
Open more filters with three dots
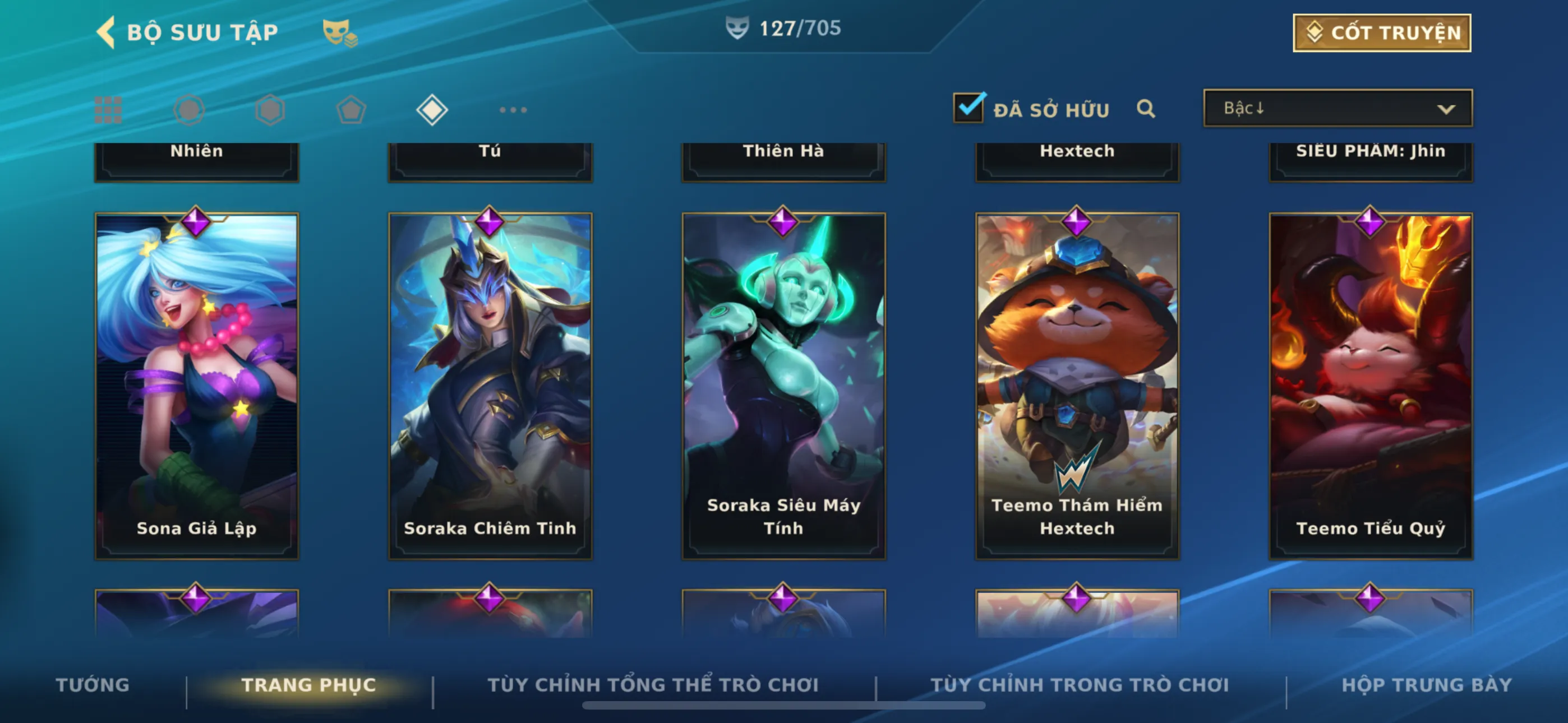click(x=513, y=110)
